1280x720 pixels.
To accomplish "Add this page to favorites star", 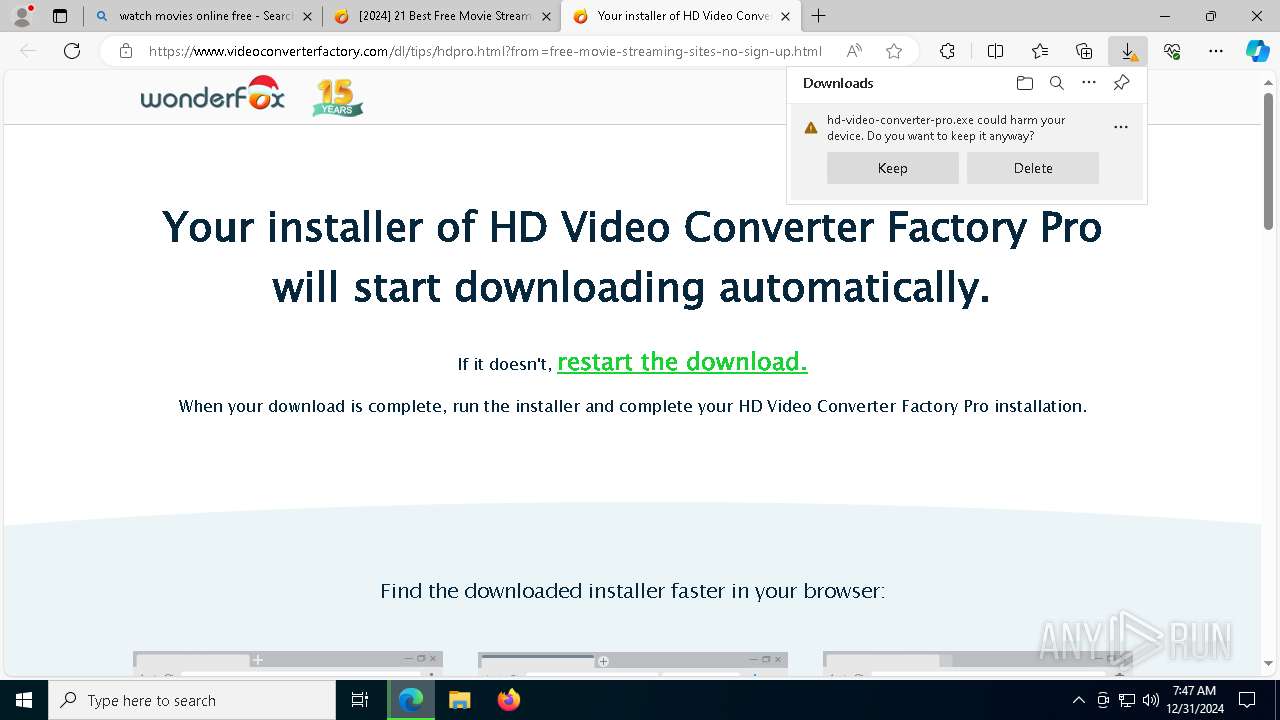I will [894, 51].
